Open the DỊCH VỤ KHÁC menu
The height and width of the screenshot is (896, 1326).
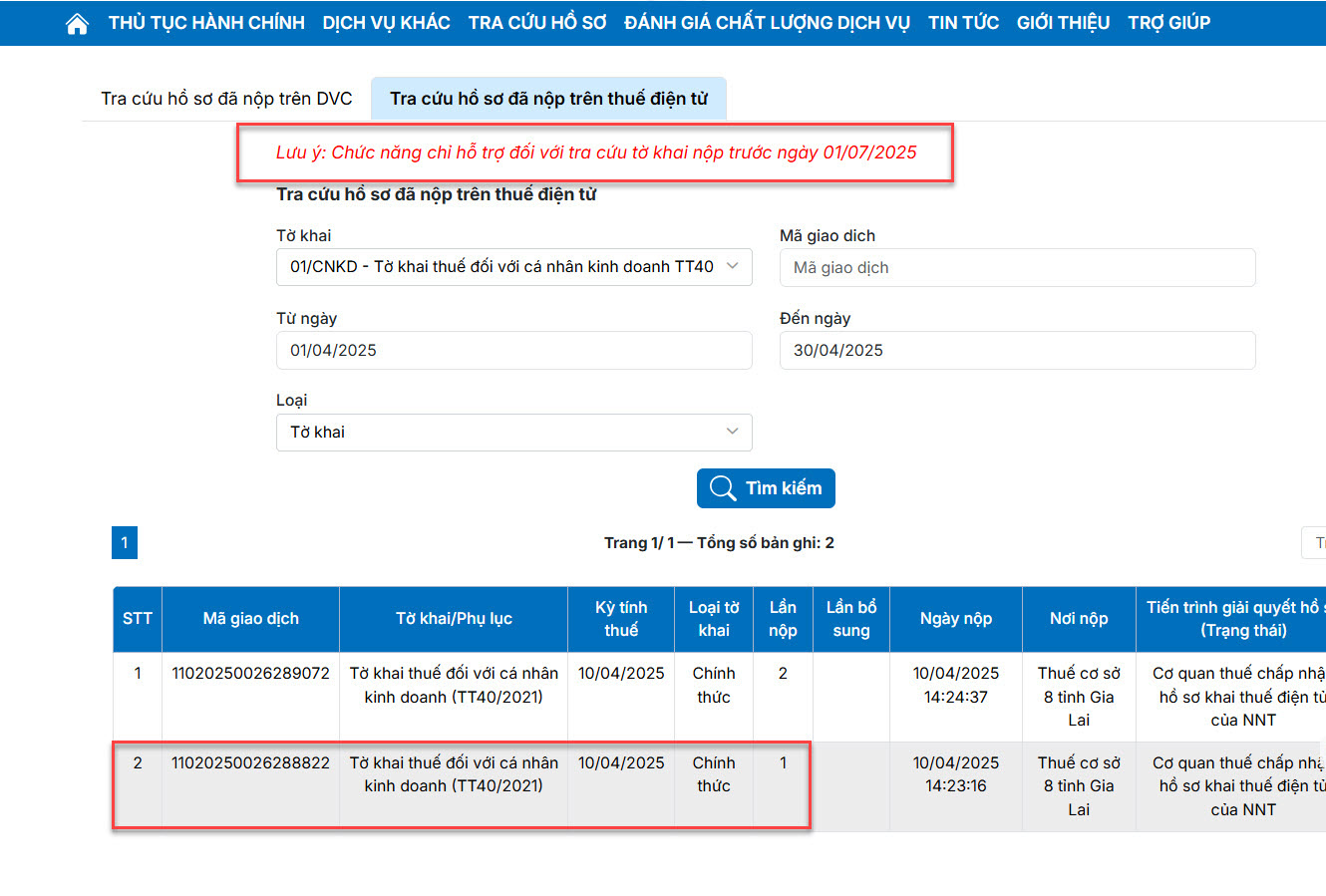pyautogui.click(x=386, y=23)
